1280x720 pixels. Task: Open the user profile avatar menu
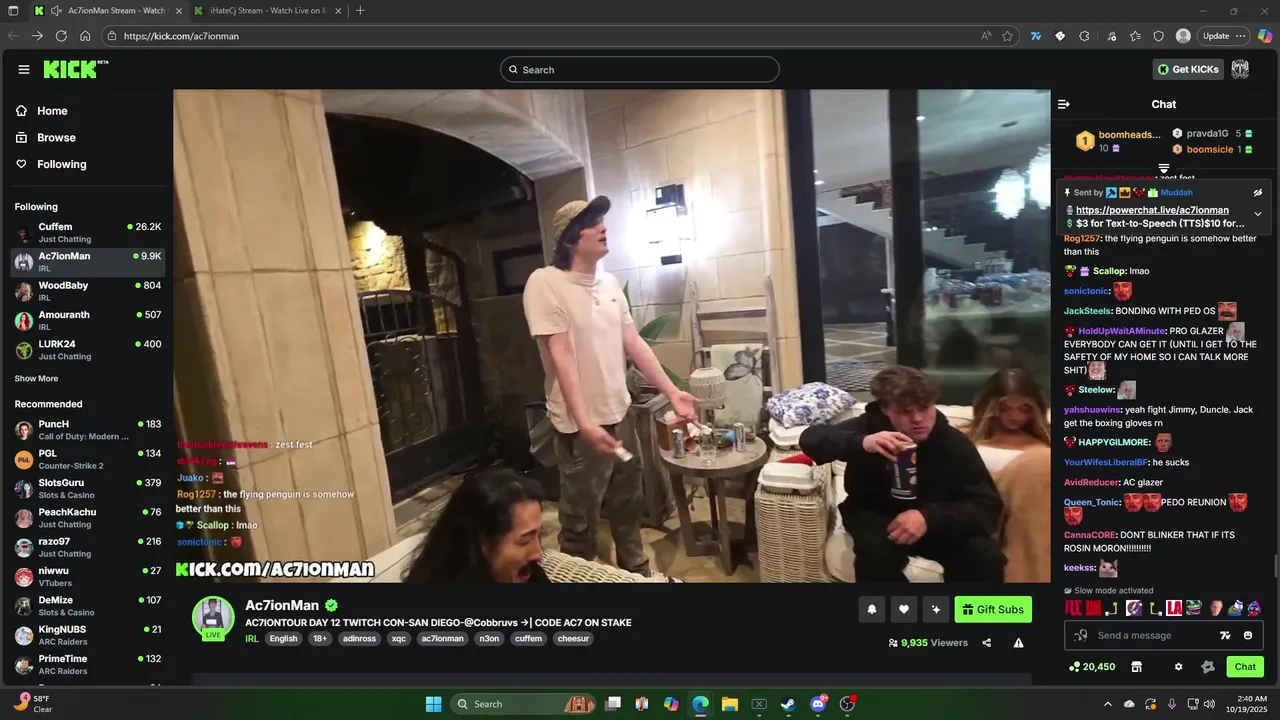(x=1240, y=69)
